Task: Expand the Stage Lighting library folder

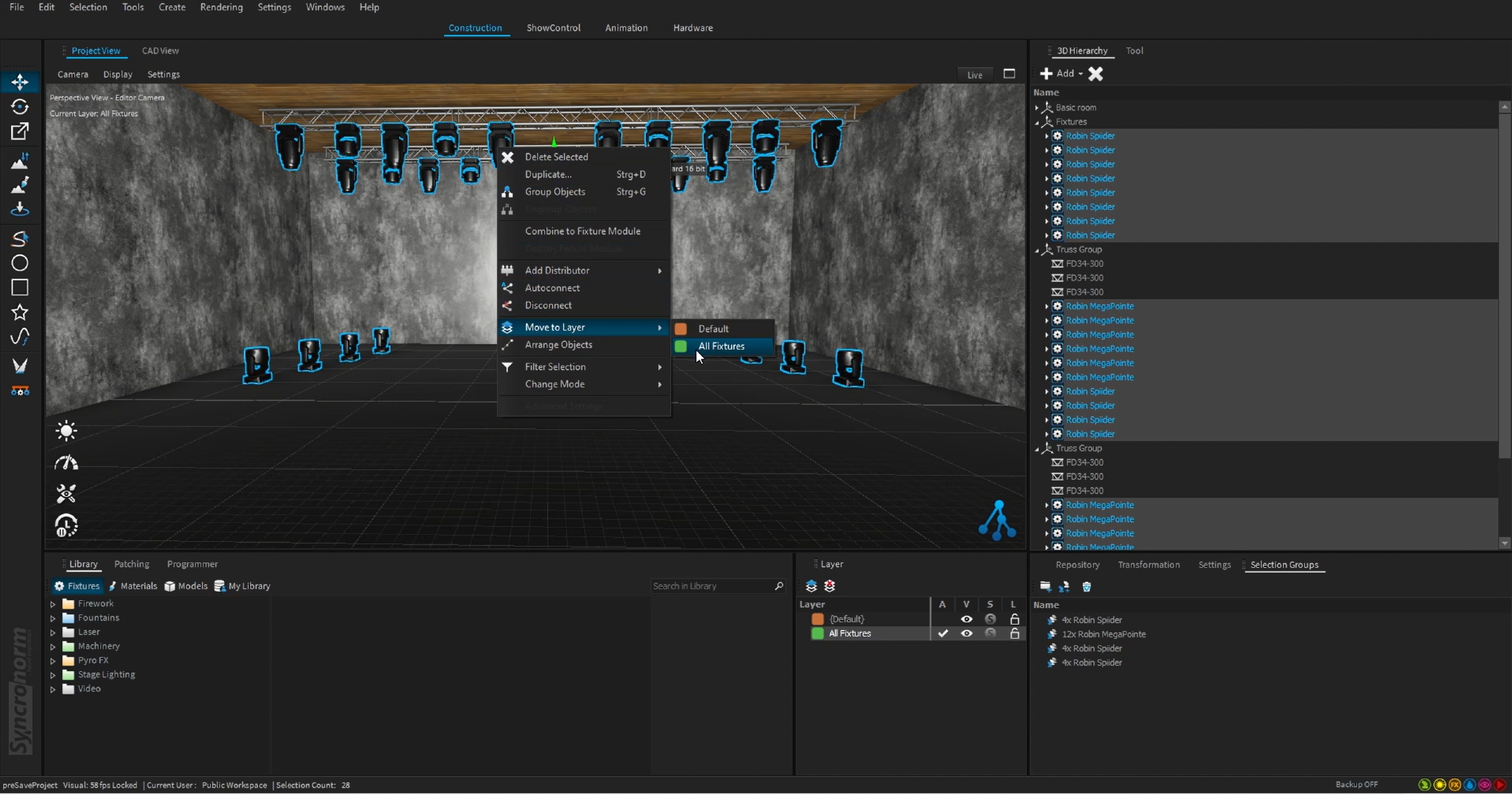Action: tap(53, 675)
